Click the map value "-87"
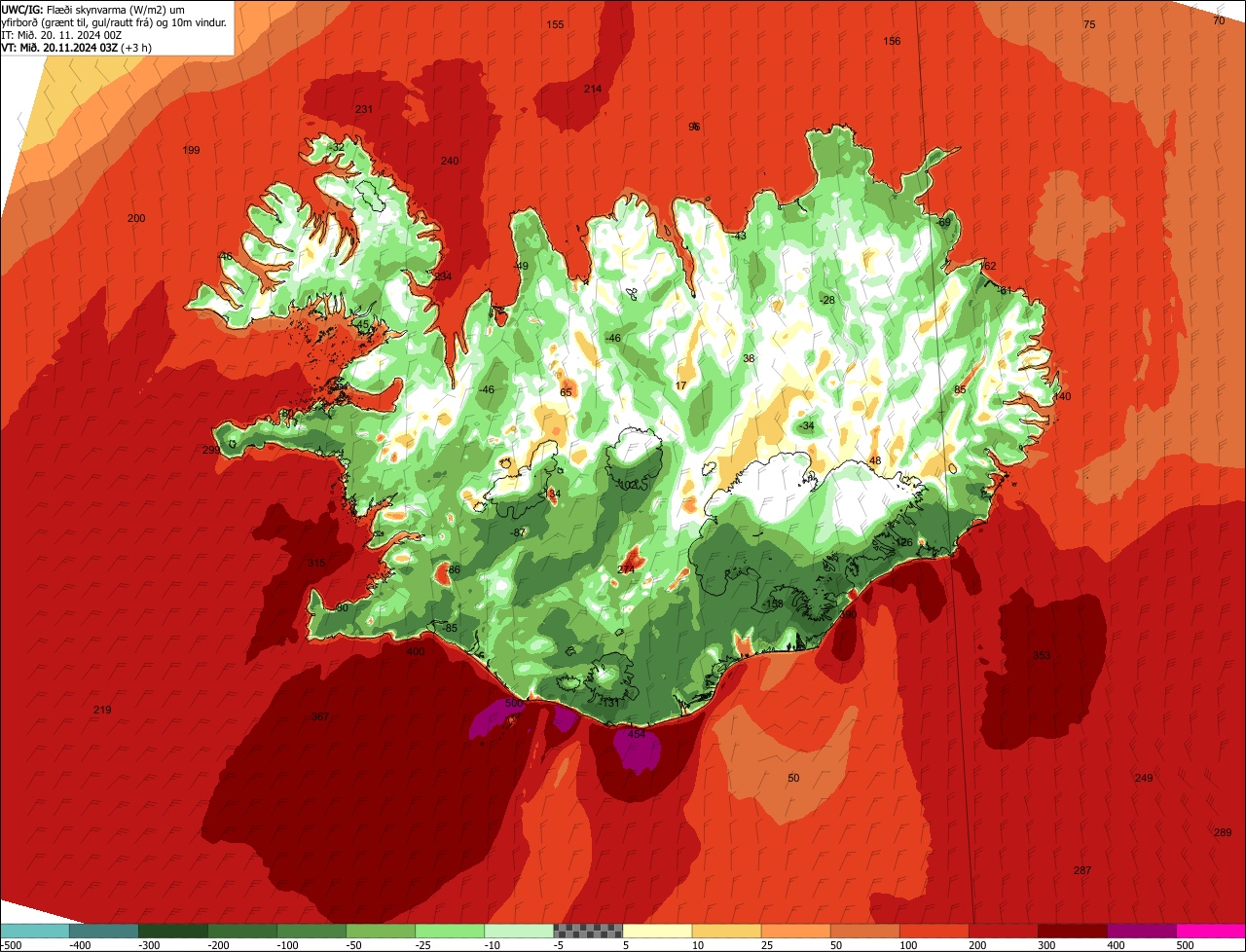The width and height of the screenshot is (1246, 952). [518, 532]
